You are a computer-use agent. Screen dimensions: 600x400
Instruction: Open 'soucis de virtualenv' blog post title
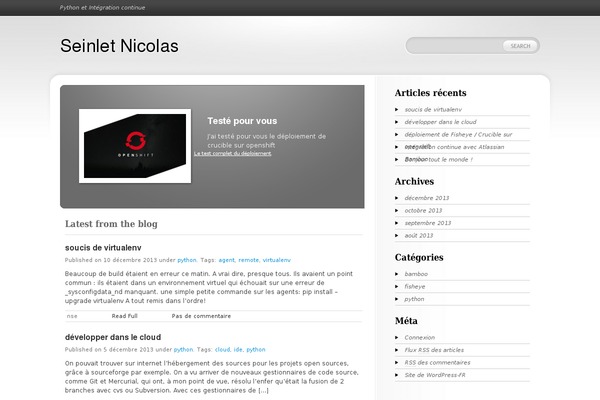pos(103,248)
